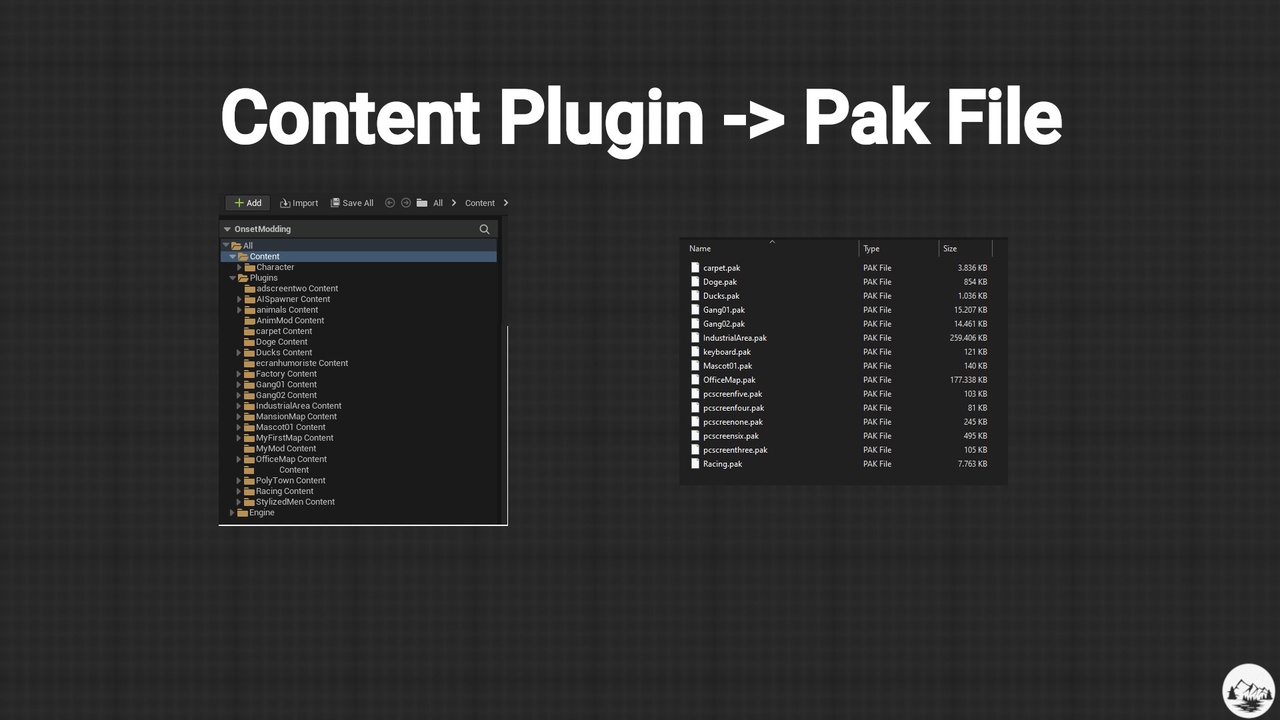Go forward with the right arrow history button
Viewport: 1280px width, 720px height.
click(x=406, y=203)
